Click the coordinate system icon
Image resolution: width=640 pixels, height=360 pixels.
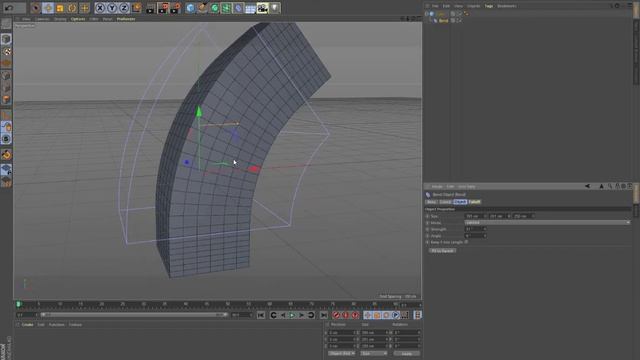coord(136,8)
